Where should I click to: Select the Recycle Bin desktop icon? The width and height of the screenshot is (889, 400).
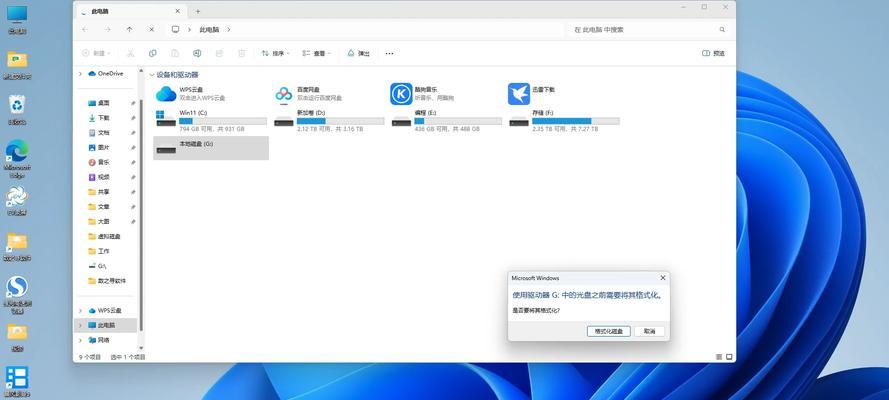click(17, 109)
